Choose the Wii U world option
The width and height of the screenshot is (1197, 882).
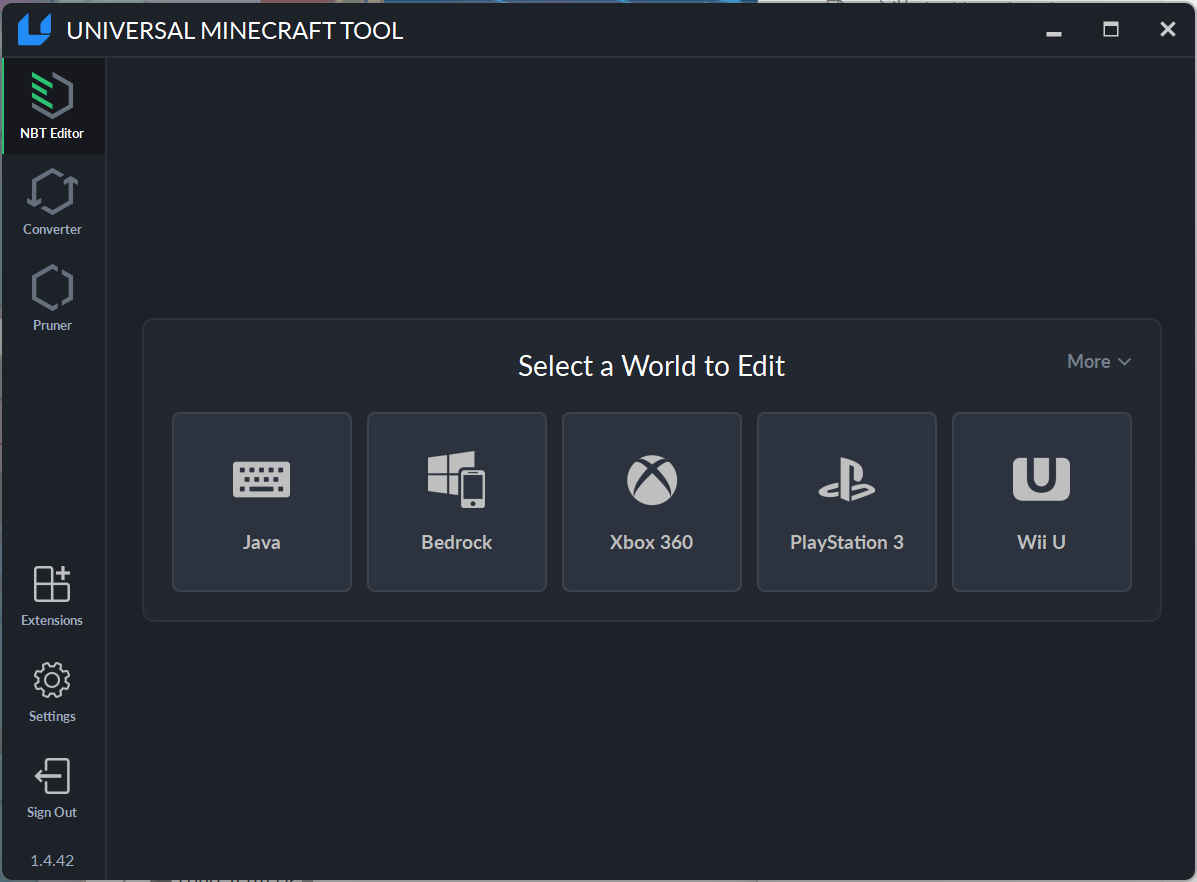point(1041,502)
